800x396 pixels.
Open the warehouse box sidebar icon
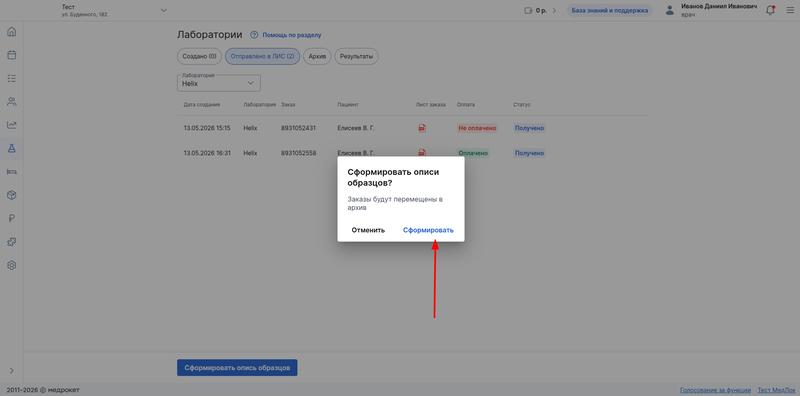pos(12,195)
